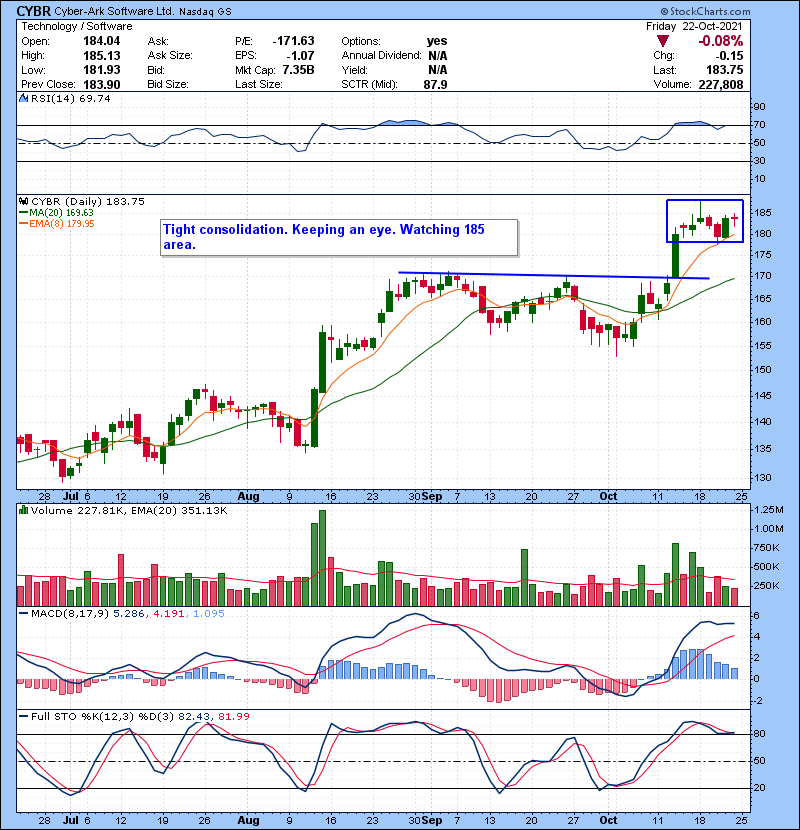Image resolution: width=800 pixels, height=830 pixels.
Task: Click the 1.25M volume axis label
Action: (x=769, y=510)
